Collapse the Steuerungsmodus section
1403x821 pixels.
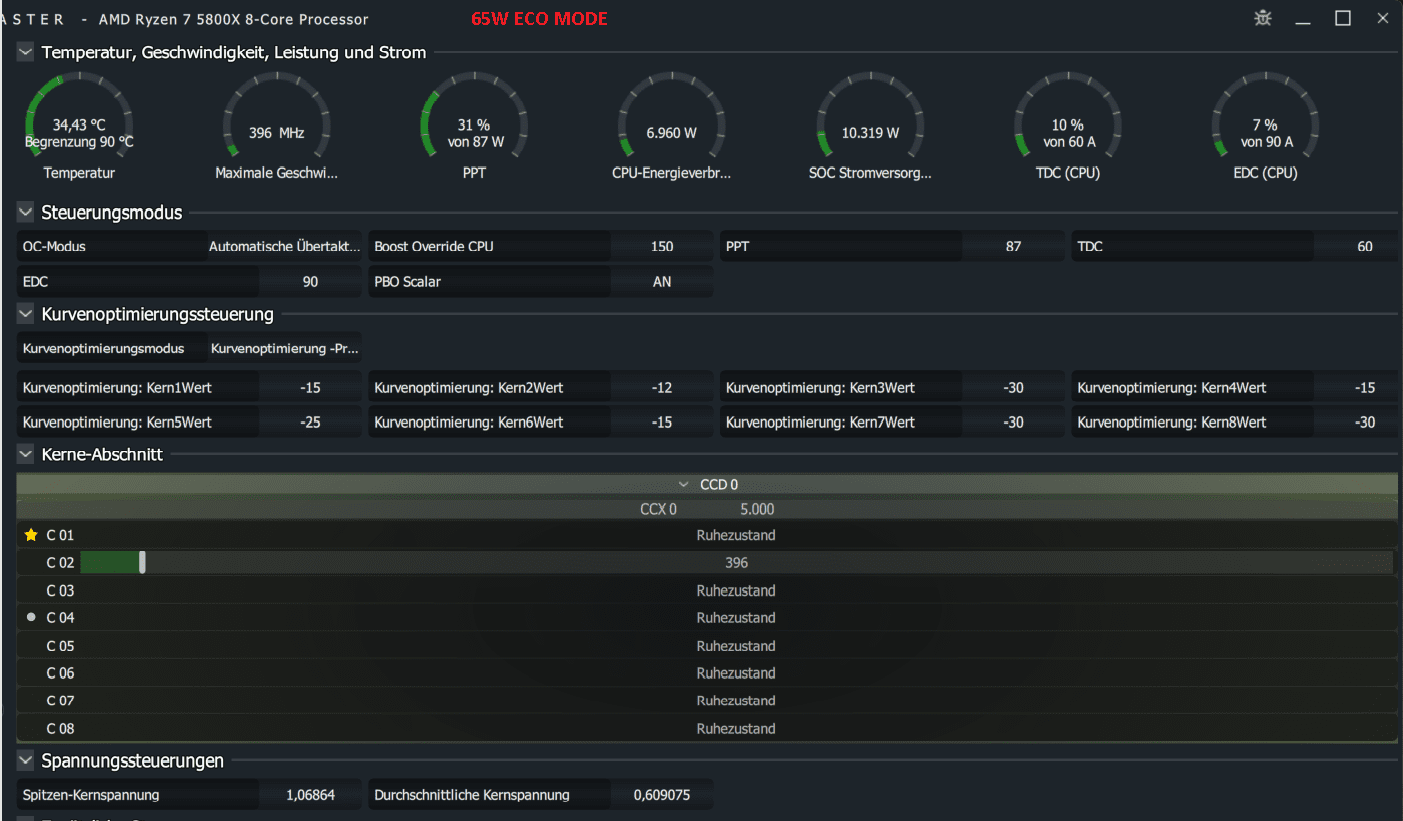click(x=26, y=212)
